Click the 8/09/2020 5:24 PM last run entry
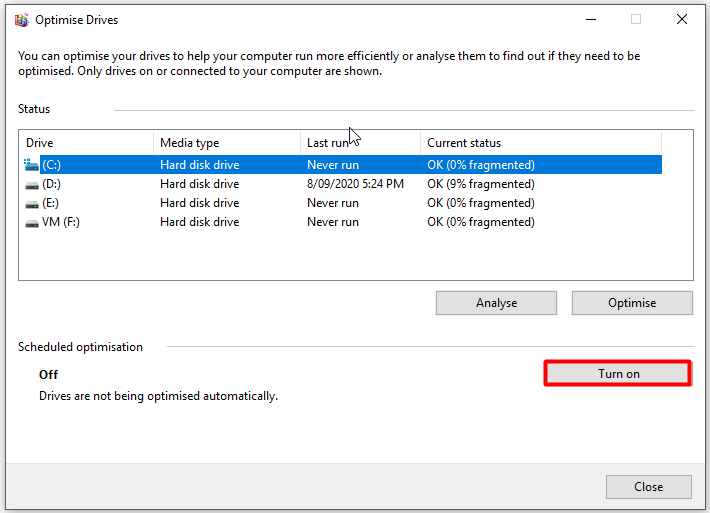The height and width of the screenshot is (513, 710). pos(355,184)
